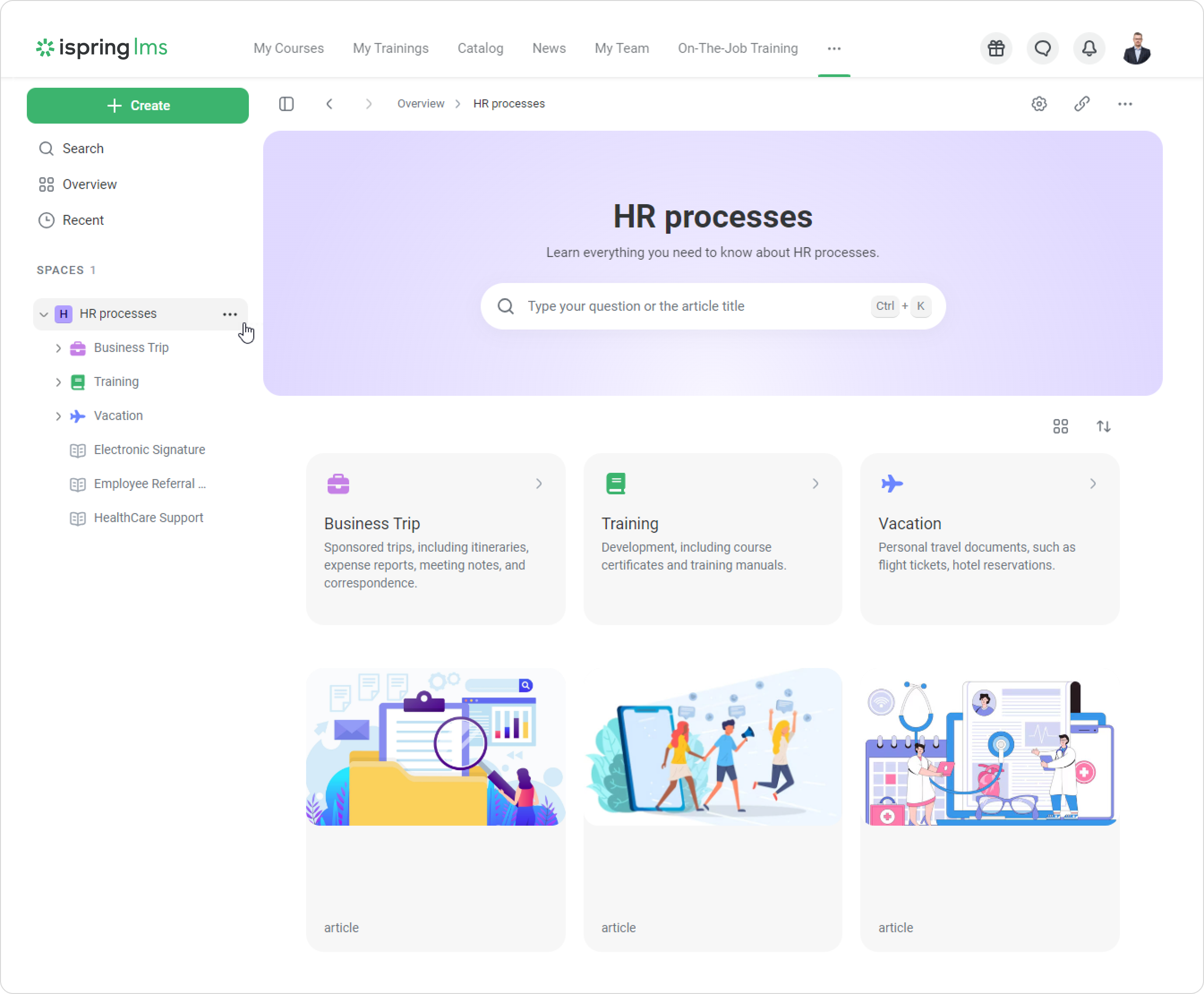Expand the Training folder in sidebar

pos(58,382)
